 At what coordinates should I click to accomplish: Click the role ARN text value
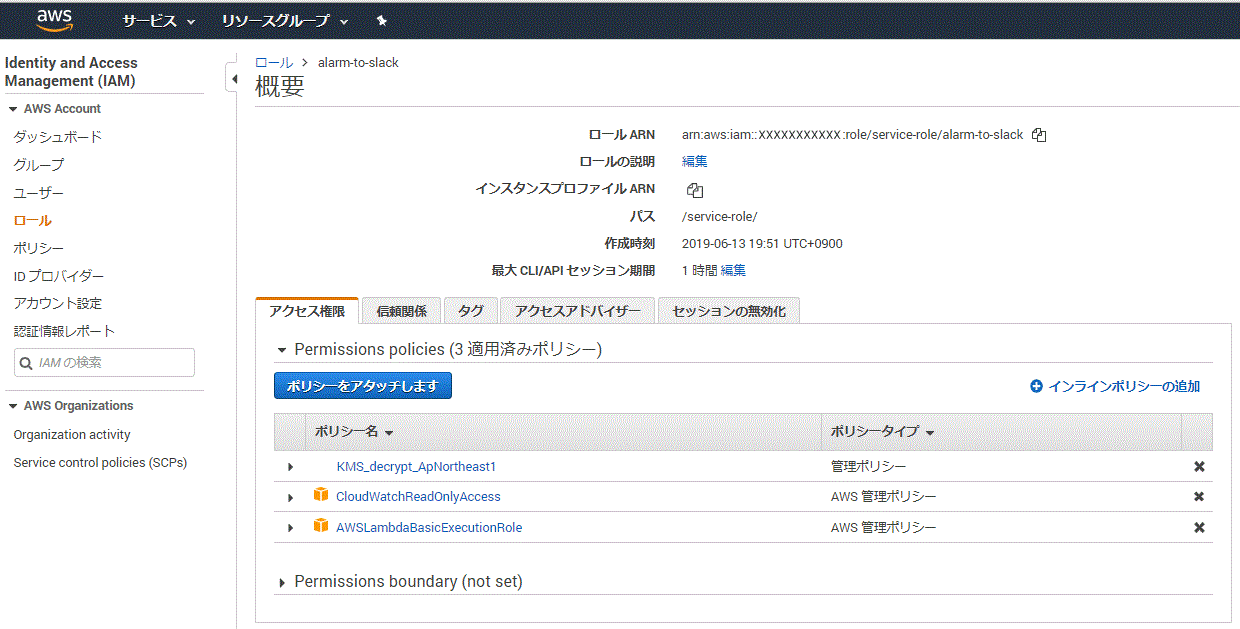(x=853, y=135)
